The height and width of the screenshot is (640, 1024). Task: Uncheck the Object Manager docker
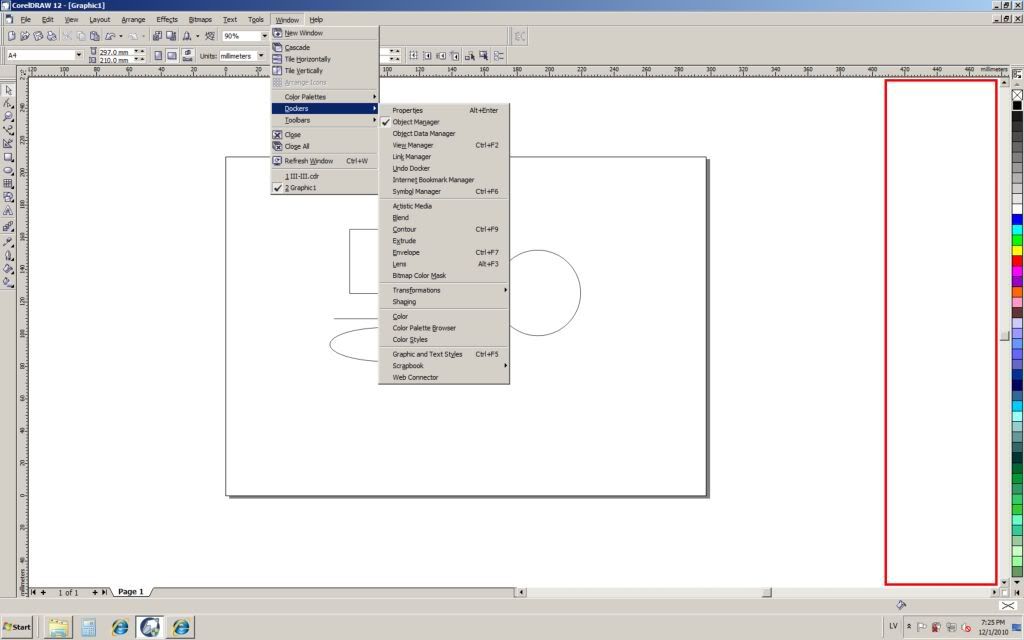[x=415, y=122]
